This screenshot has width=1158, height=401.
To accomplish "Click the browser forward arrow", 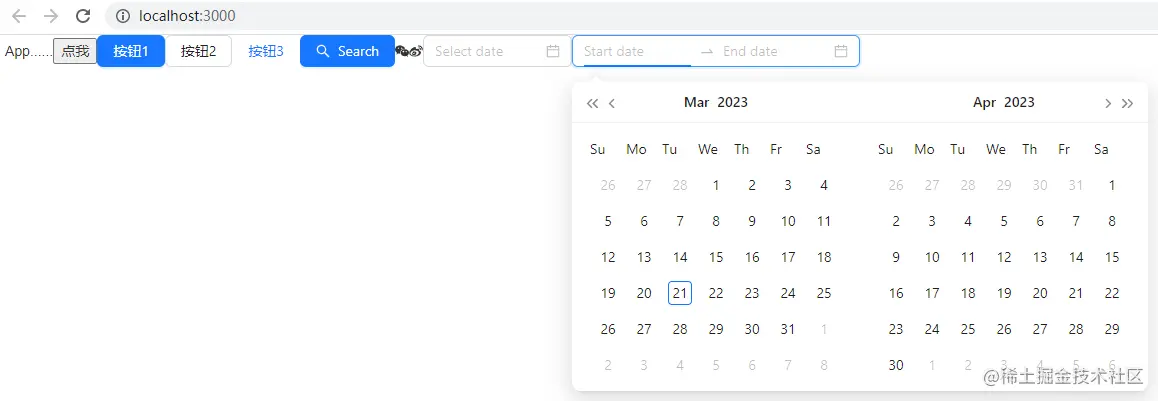I will click(51, 16).
